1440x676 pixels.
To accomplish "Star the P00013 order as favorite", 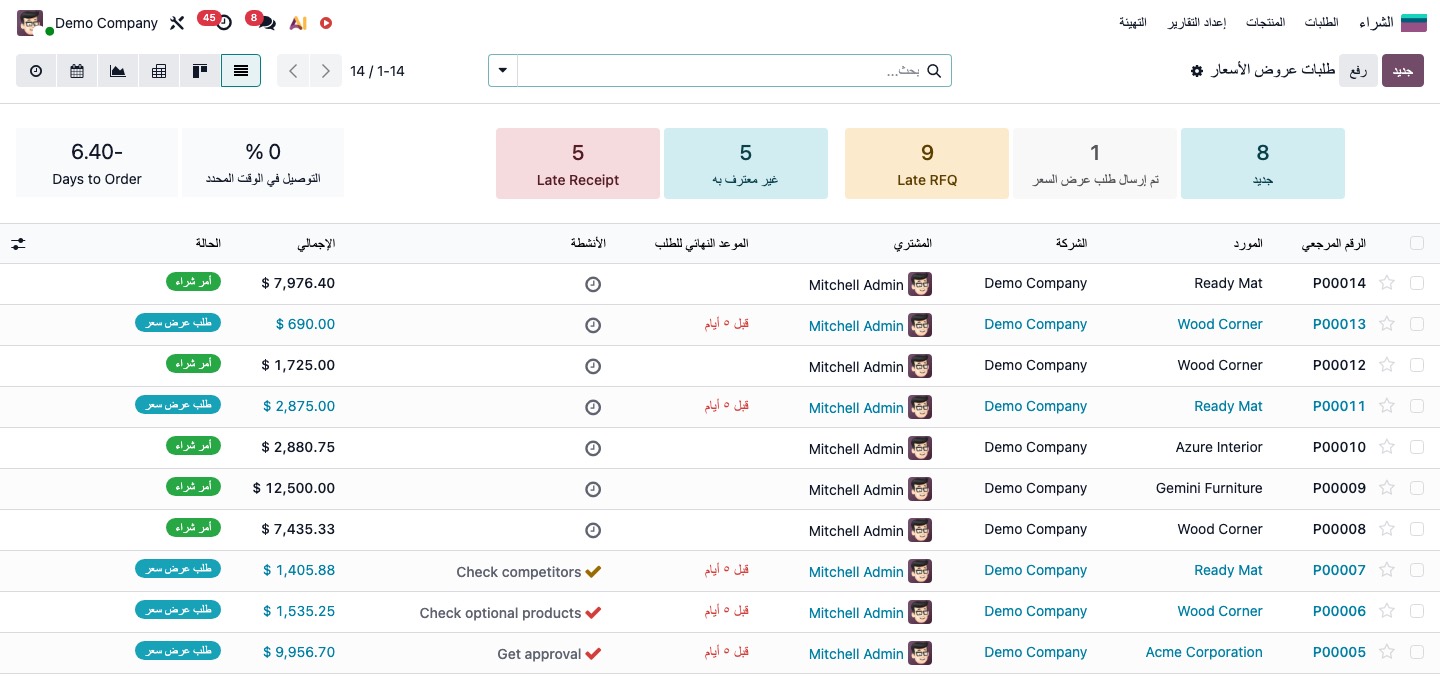I will click(x=1387, y=324).
